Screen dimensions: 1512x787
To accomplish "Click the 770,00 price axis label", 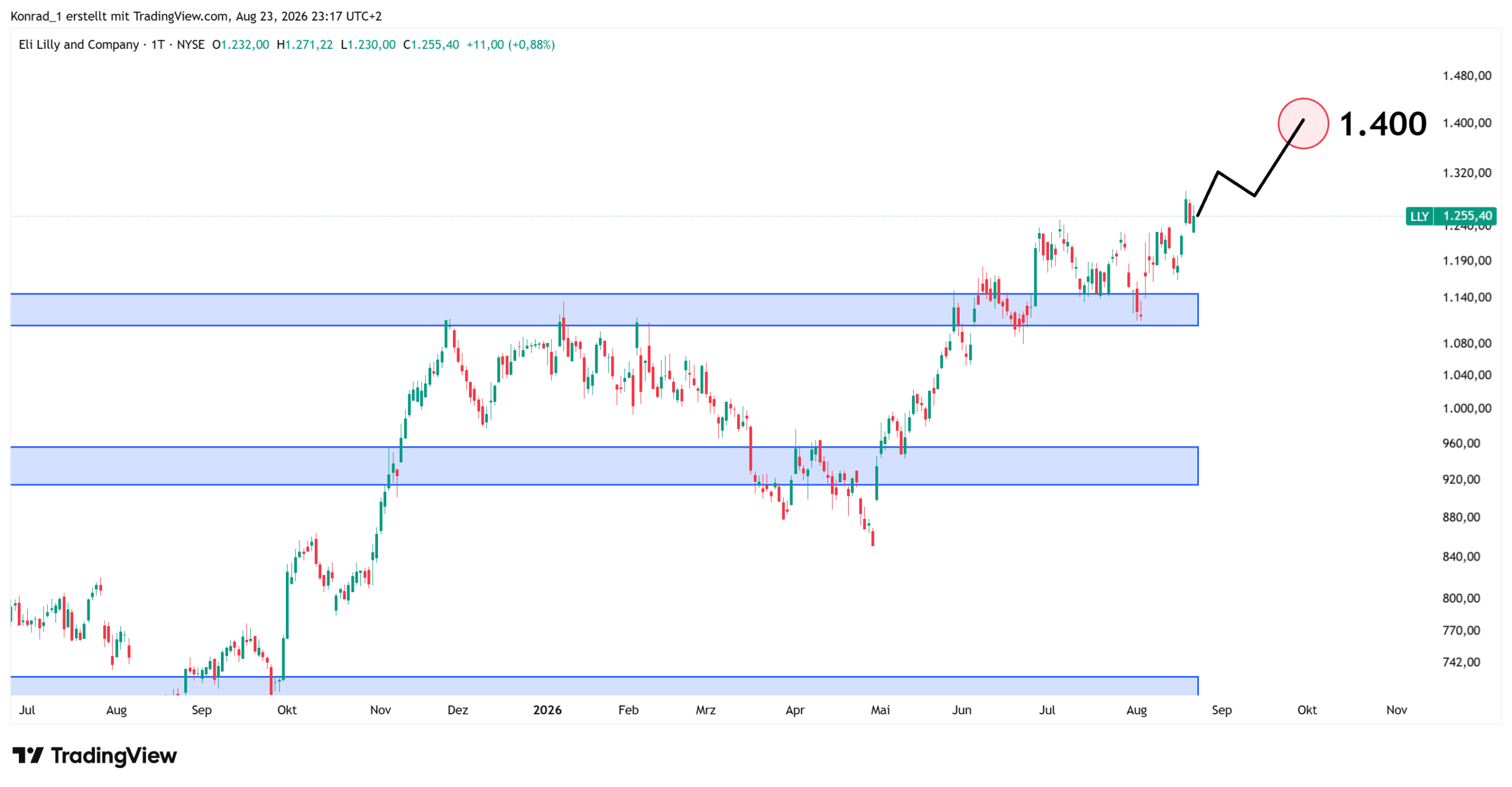I will pos(1461,631).
